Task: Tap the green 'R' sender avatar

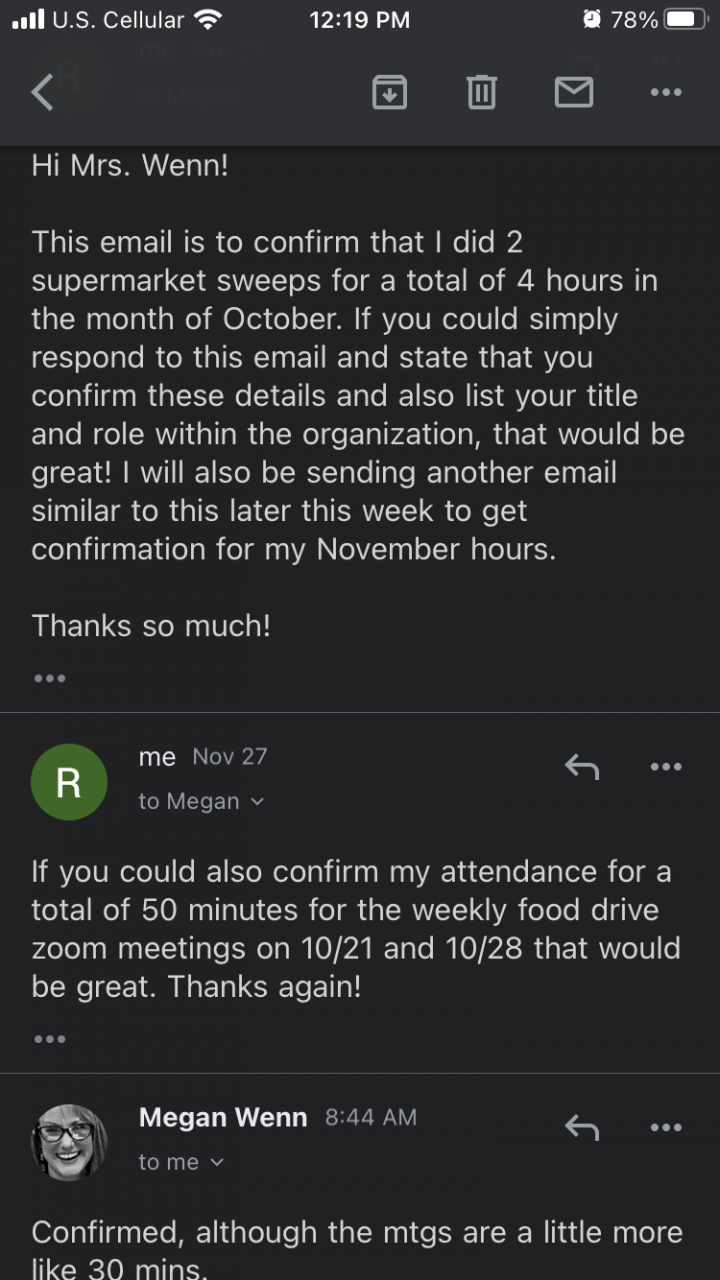Action: pos(69,781)
